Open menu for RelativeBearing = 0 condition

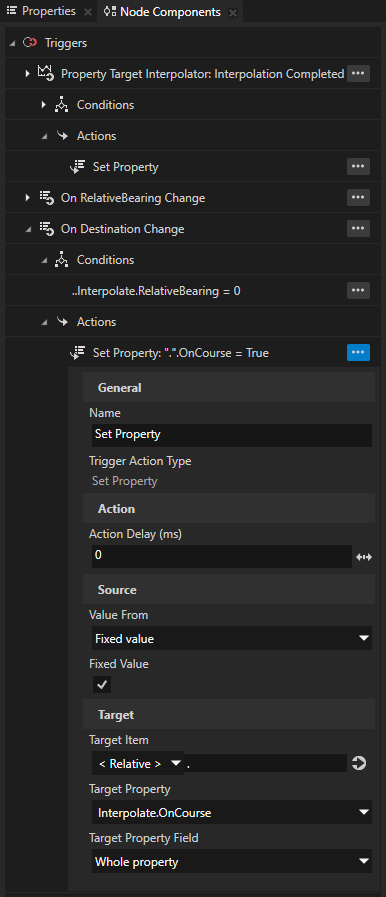point(358,291)
